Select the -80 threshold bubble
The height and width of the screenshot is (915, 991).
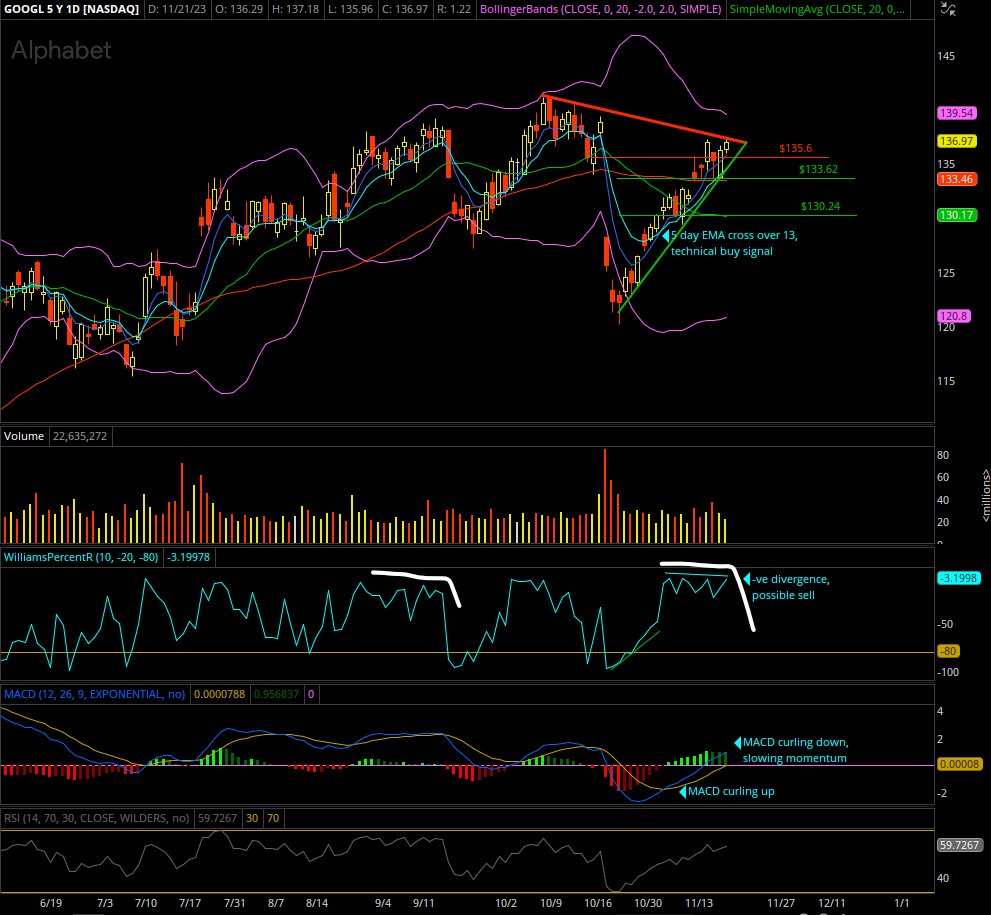click(949, 651)
